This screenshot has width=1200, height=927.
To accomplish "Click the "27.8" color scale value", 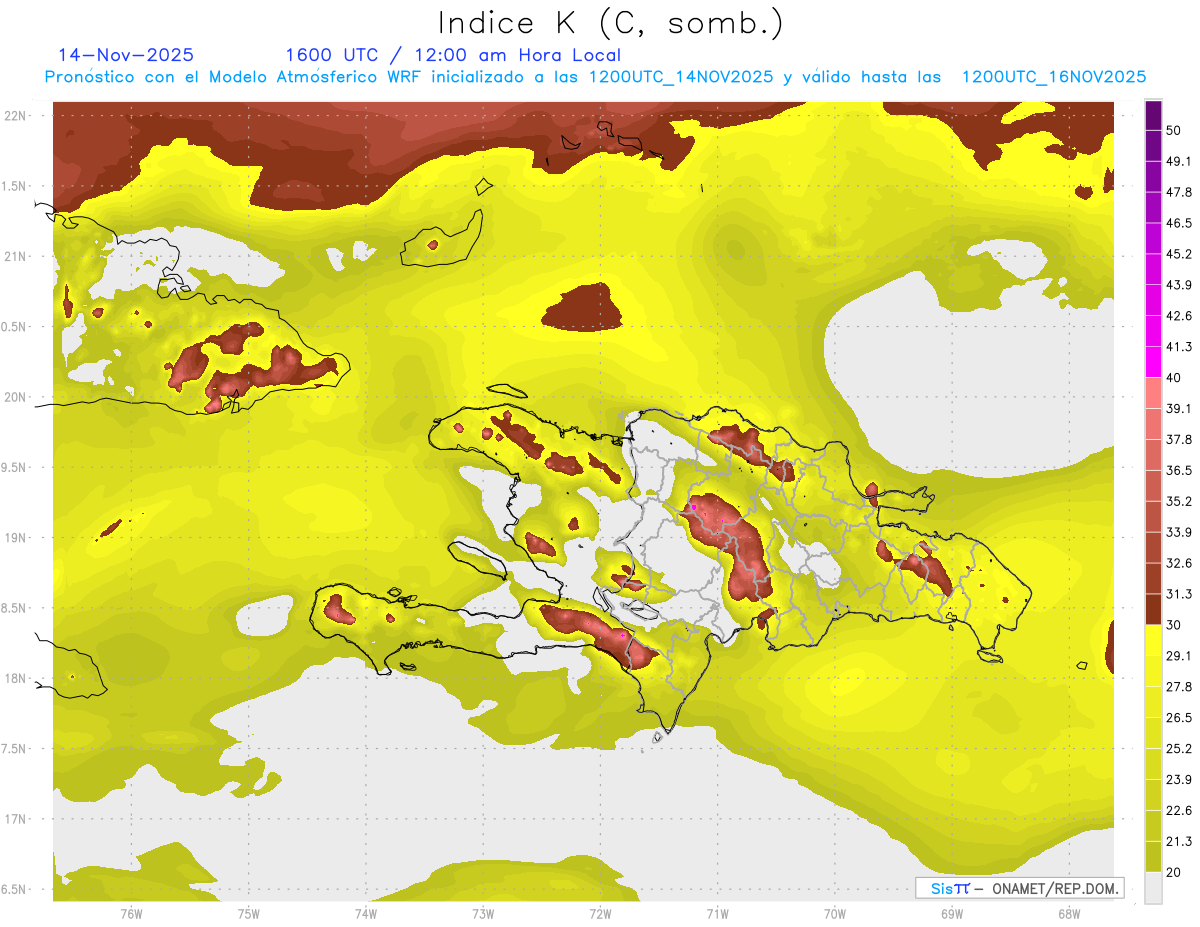I will coord(1178,687).
